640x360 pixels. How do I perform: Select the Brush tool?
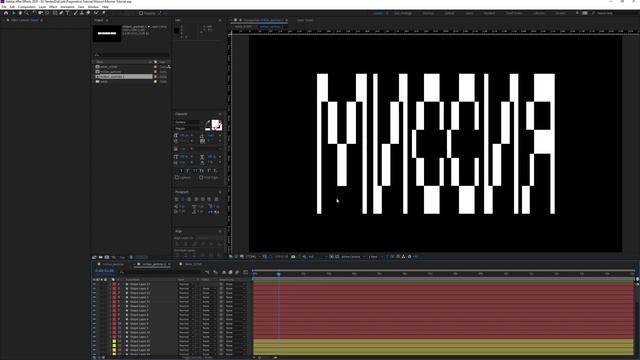76,13
